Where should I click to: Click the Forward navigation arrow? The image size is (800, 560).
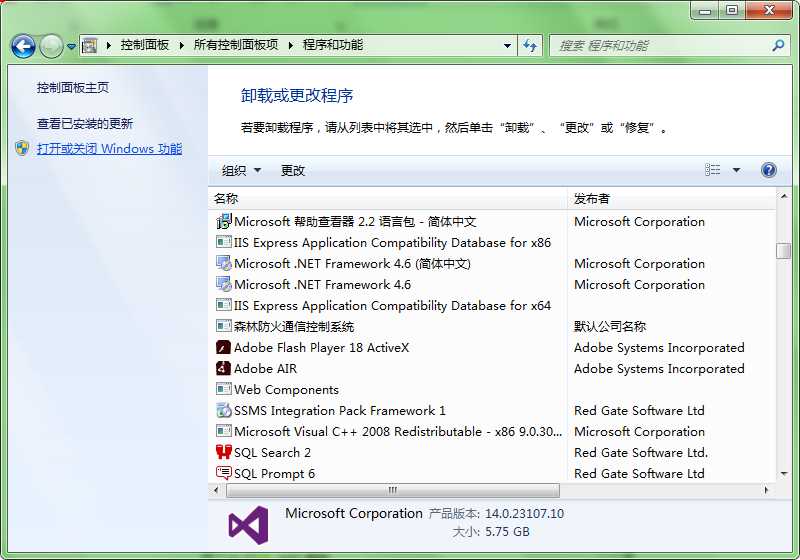tap(51, 46)
